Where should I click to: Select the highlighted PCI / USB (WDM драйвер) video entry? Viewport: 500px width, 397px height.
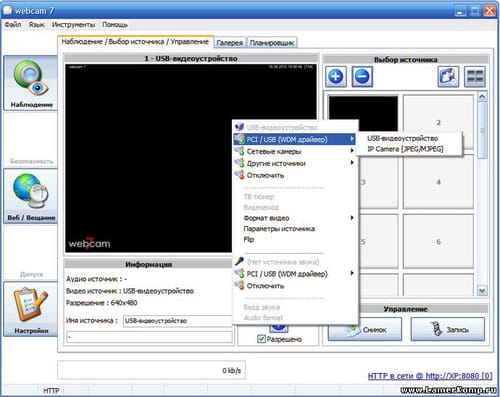click(295, 139)
